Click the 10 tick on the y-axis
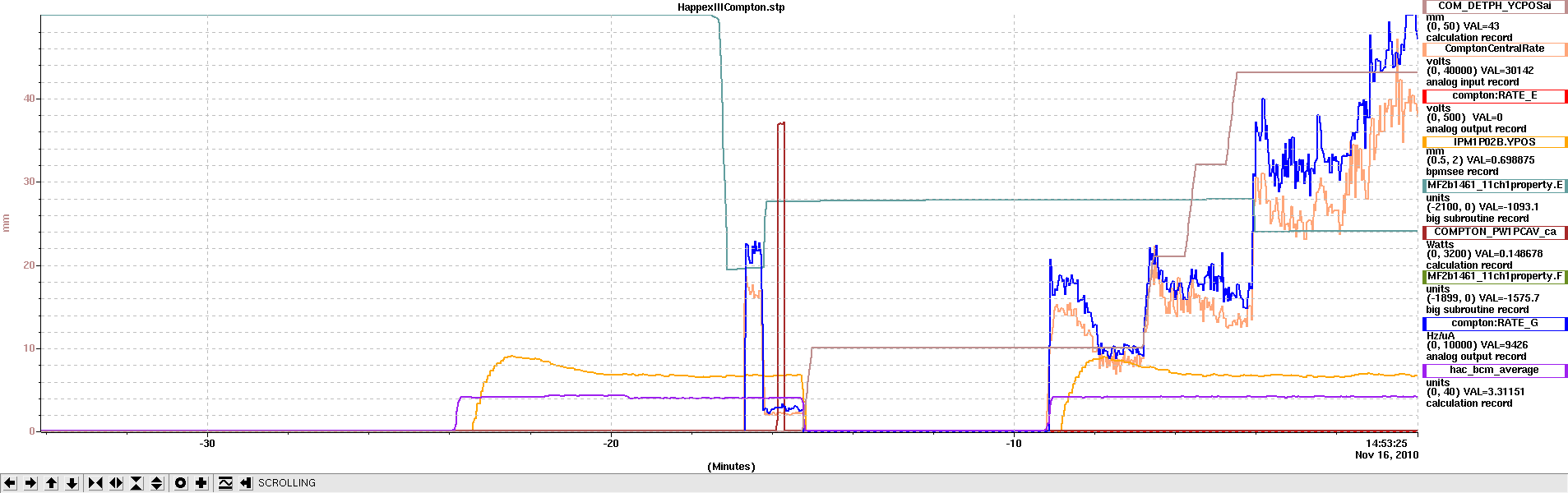 pyautogui.click(x=30, y=348)
